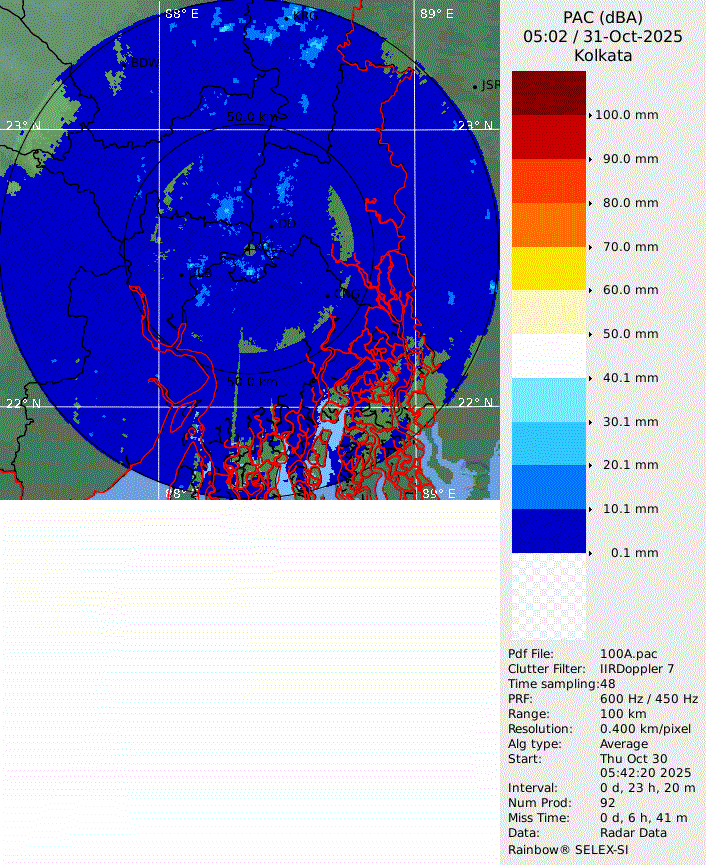
Task: Click the 100A.pac Pdf File value
Action: 629,654
